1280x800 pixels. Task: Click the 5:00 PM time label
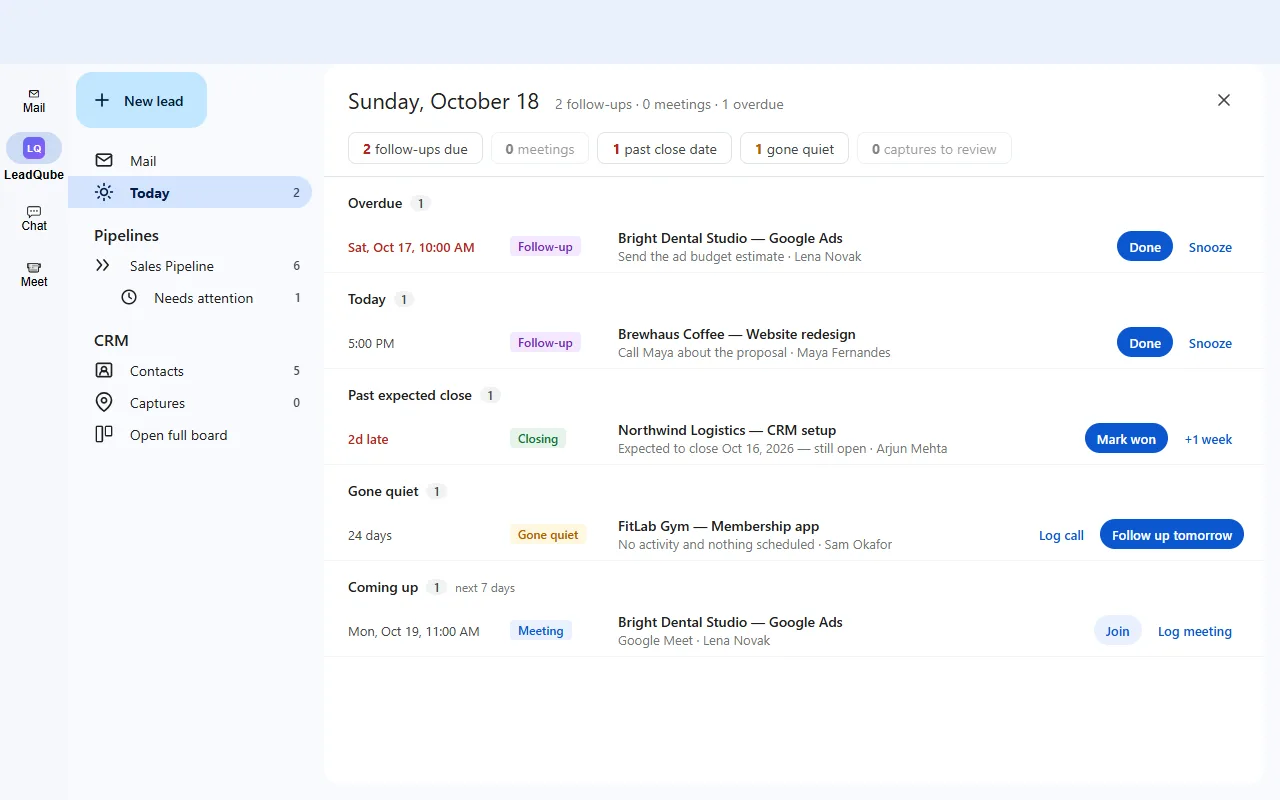coord(371,343)
